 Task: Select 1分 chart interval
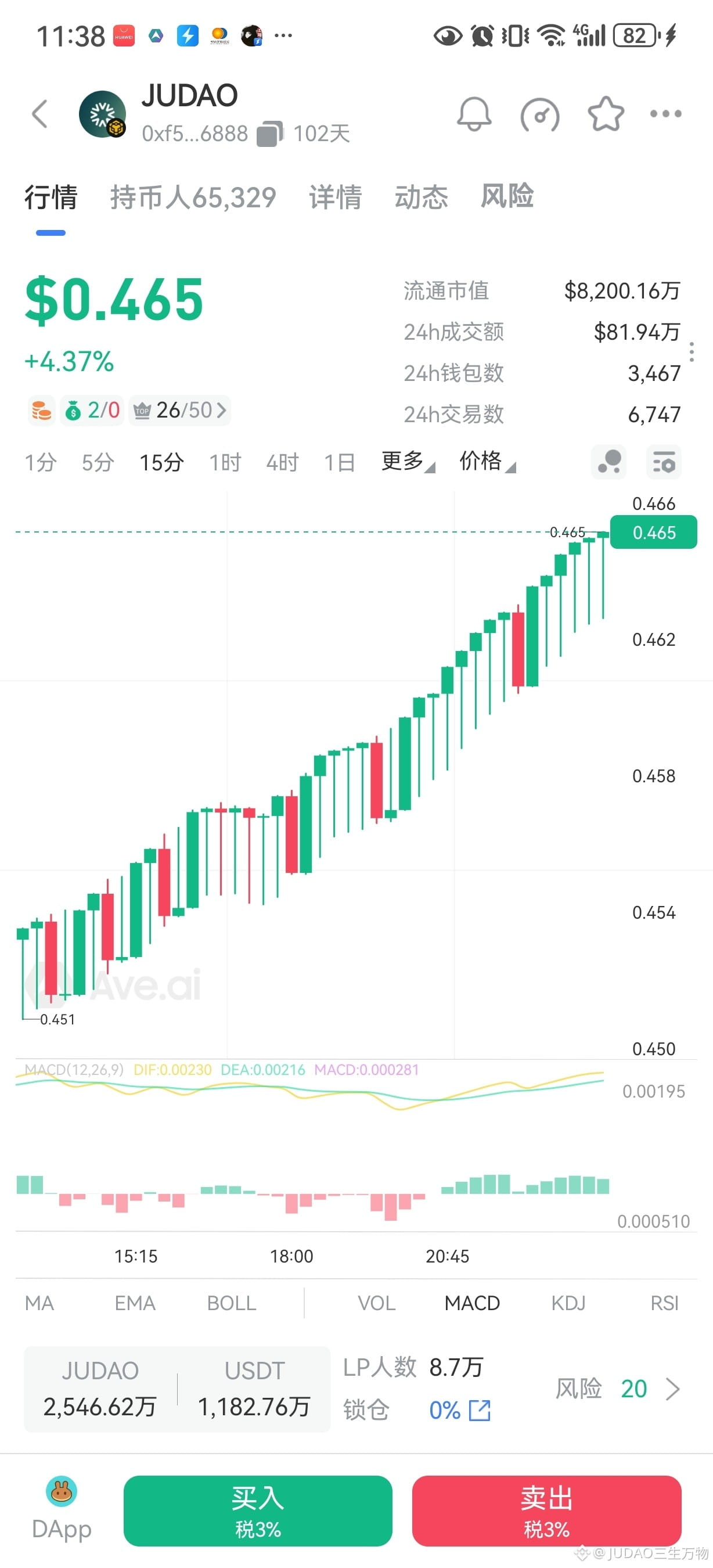point(41,462)
